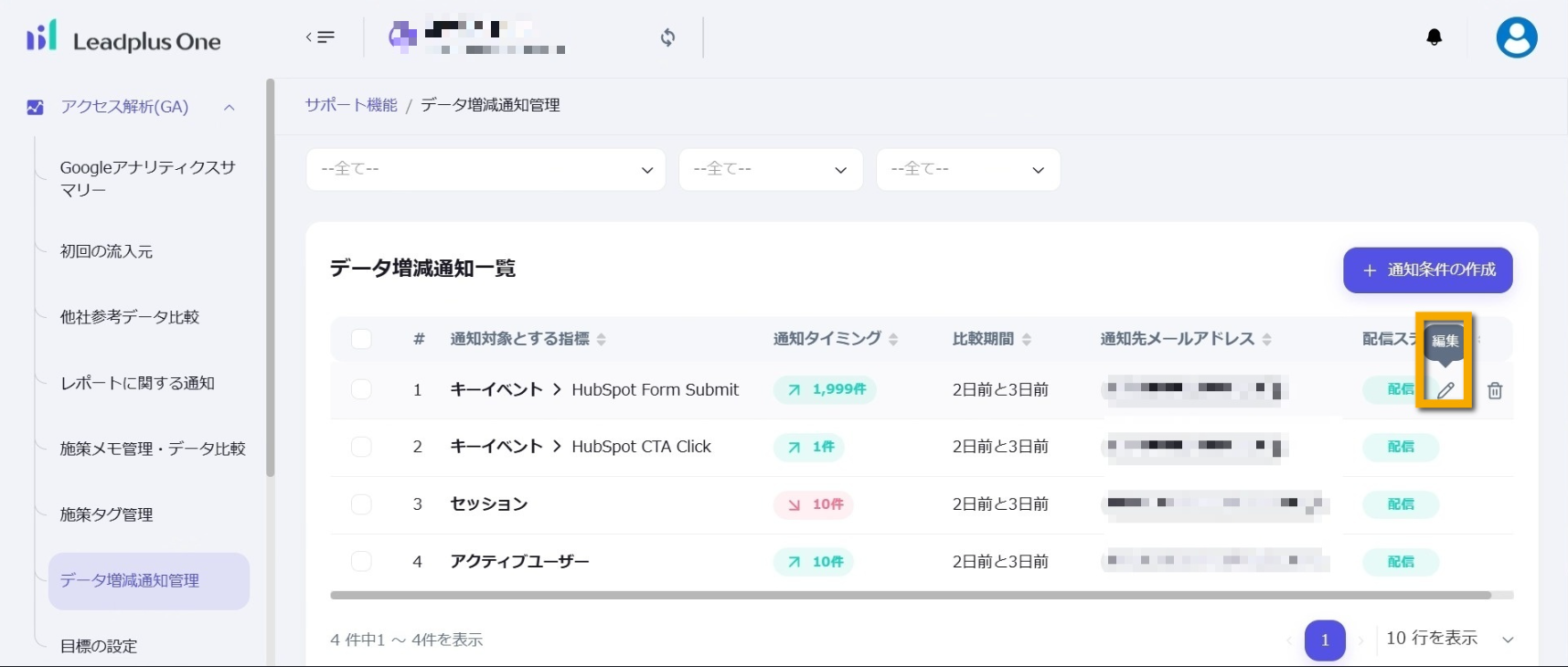Open 施策タグ管理 in the sidebar
Viewport: 1568px width, 667px height.
point(106,514)
